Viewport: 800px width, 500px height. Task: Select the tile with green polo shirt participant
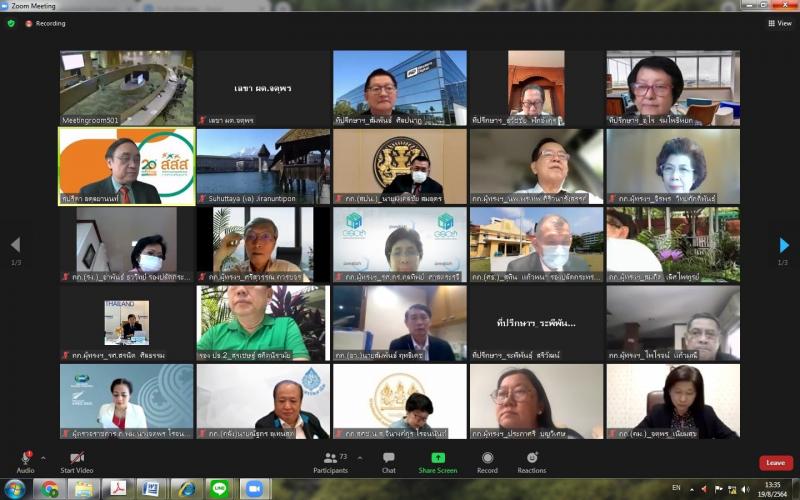point(263,323)
